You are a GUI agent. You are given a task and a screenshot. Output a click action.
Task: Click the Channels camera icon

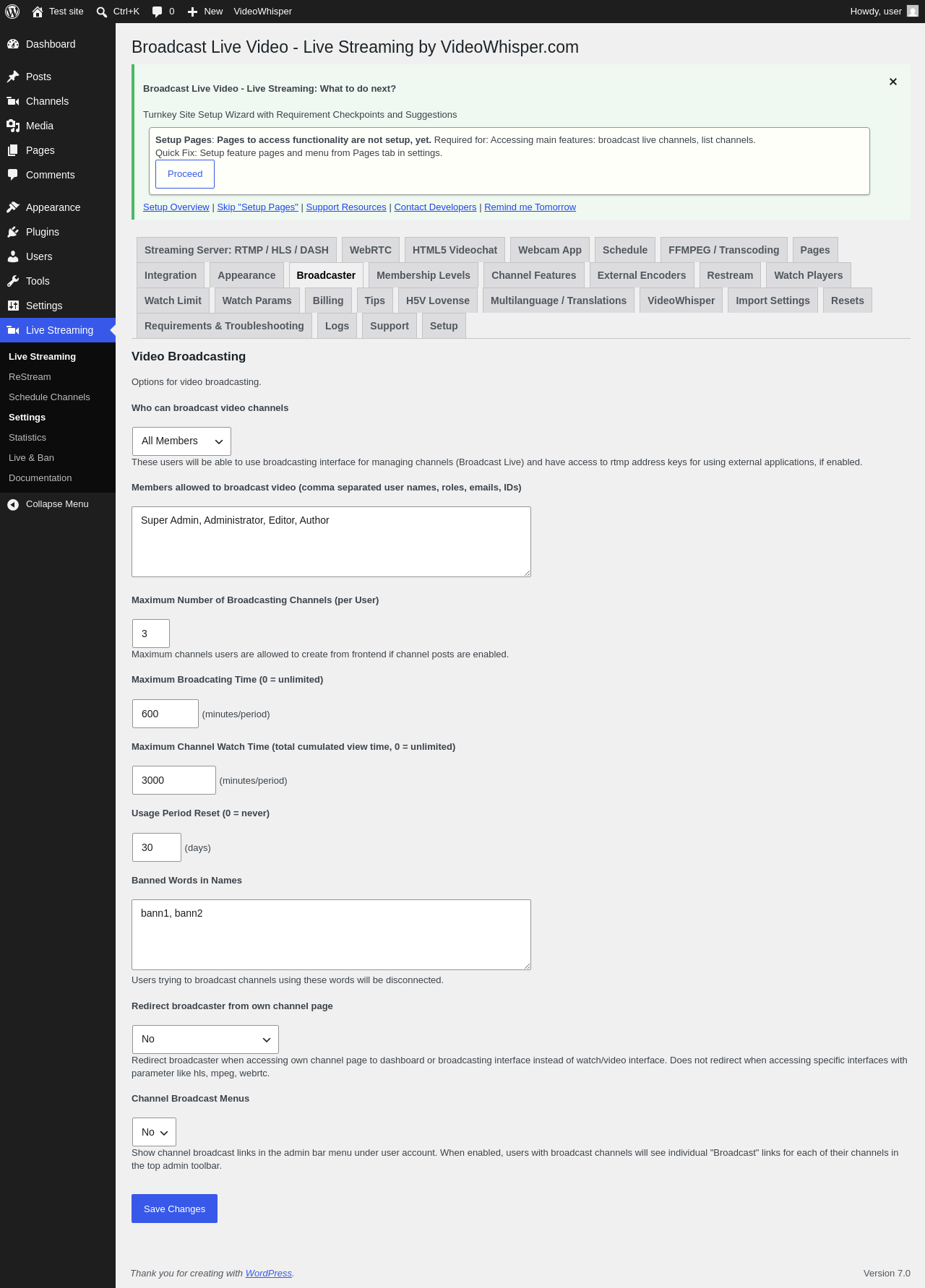point(13,101)
